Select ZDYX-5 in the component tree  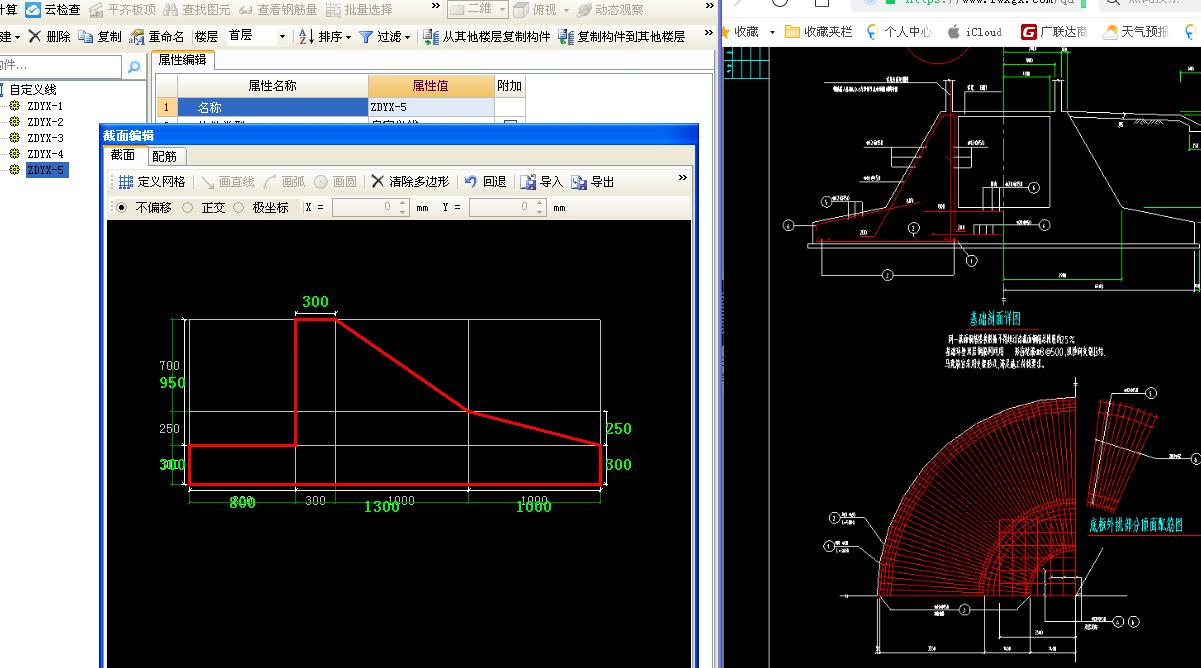pyautogui.click(x=45, y=170)
